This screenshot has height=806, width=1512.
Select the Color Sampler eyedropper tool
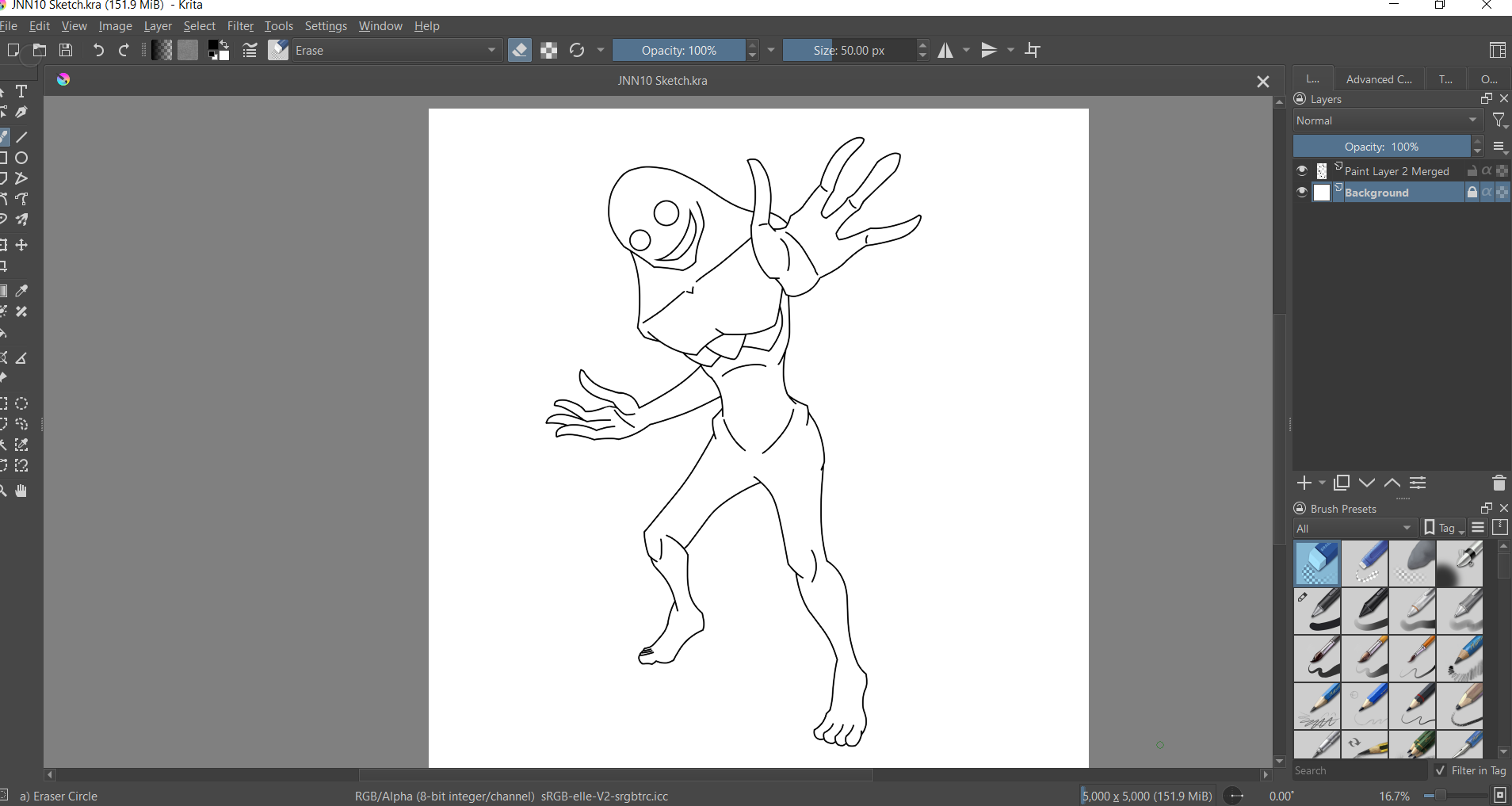(22, 292)
